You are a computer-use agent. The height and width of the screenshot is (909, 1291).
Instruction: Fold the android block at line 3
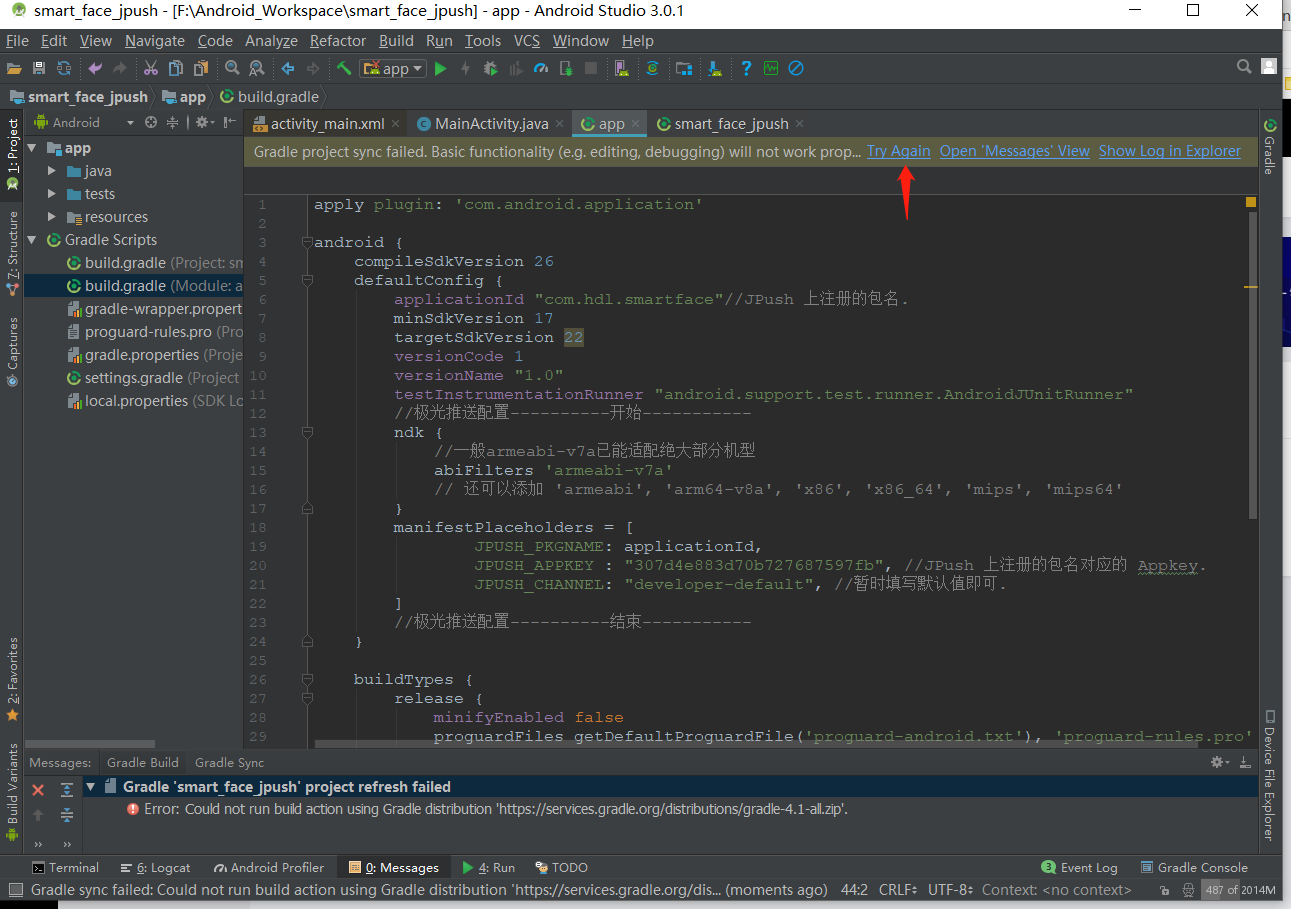[x=307, y=243]
